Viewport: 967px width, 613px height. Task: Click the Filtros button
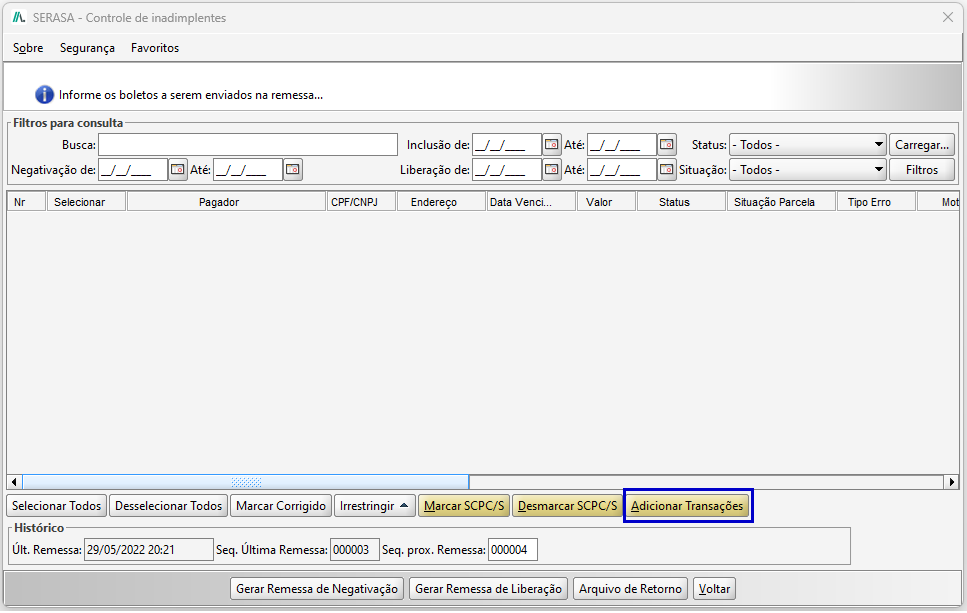[922, 170]
